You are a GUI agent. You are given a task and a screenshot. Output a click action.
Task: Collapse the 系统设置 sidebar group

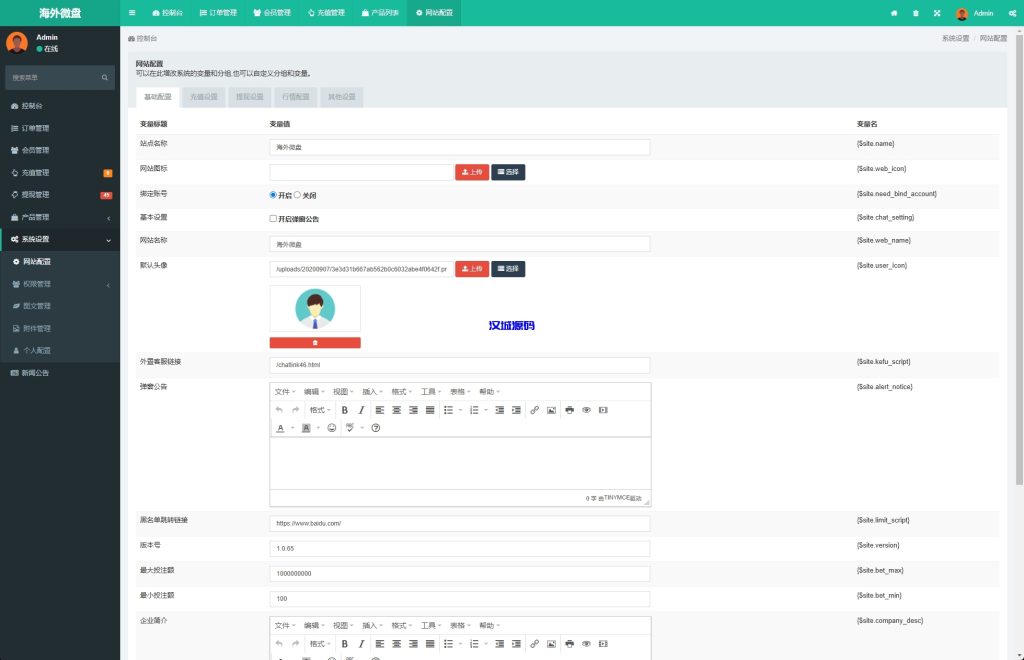[60, 239]
